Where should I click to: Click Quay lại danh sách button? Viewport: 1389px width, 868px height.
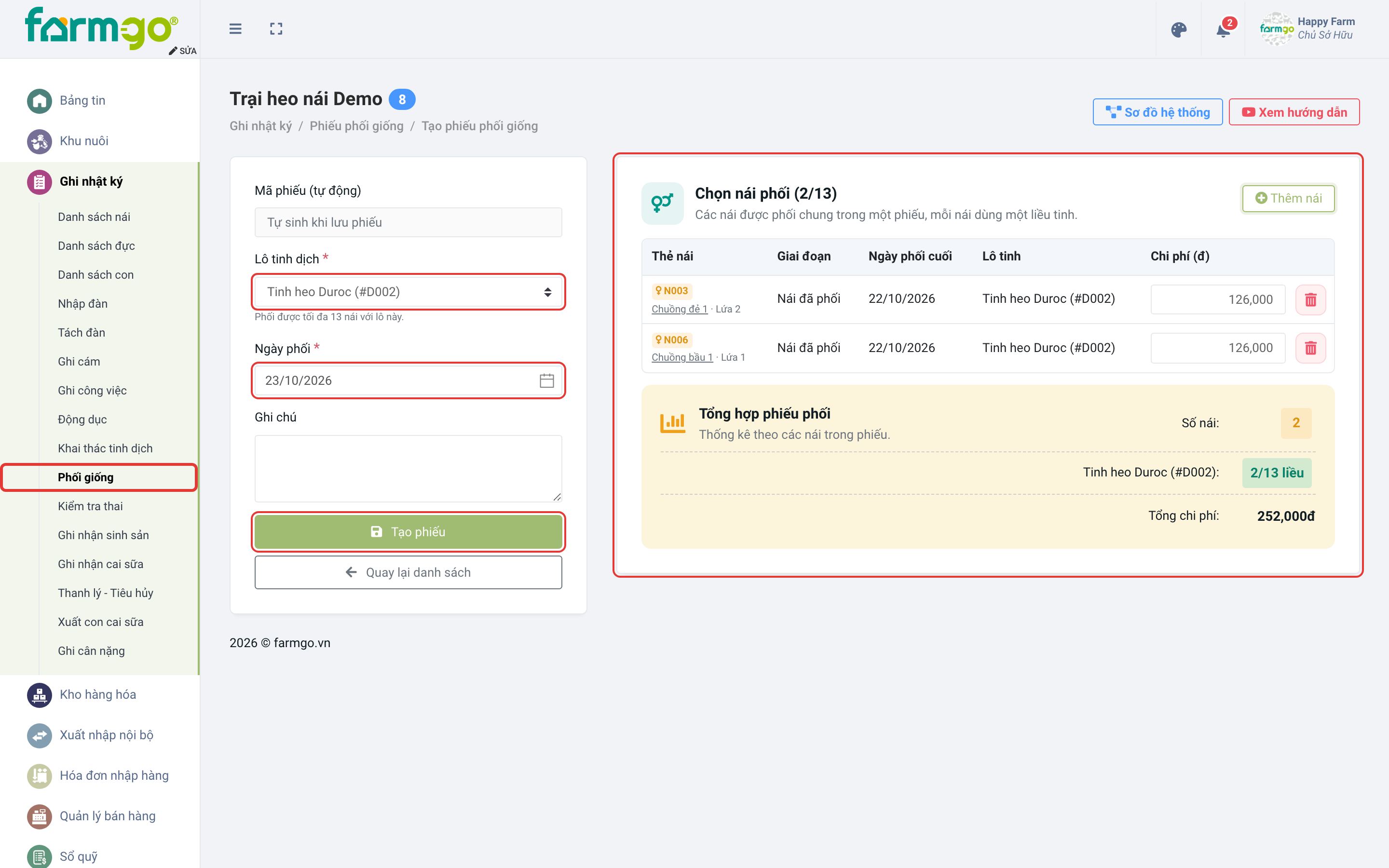pos(408,572)
